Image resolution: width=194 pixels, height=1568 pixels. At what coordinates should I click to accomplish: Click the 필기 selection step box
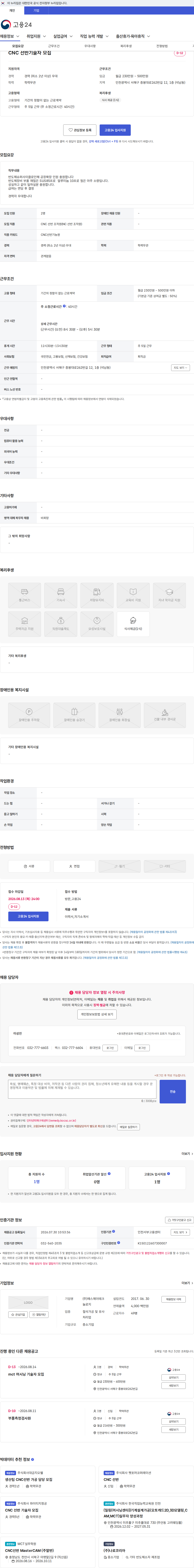coord(120,866)
